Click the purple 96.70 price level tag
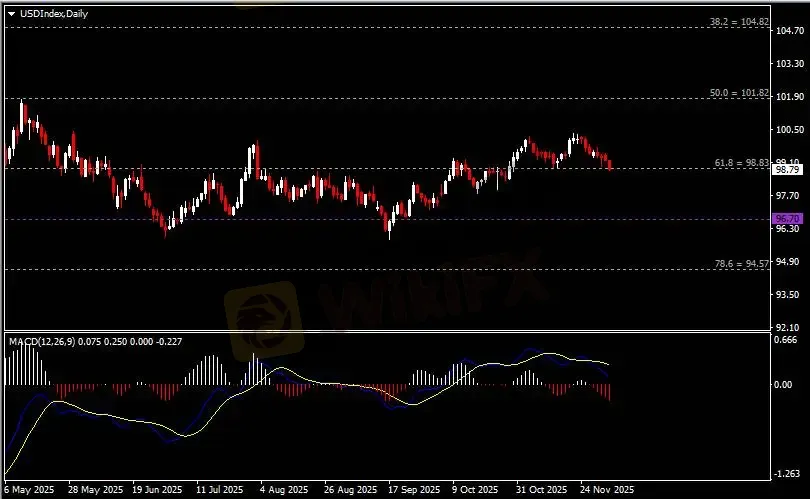The image size is (810, 499). [x=787, y=219]
